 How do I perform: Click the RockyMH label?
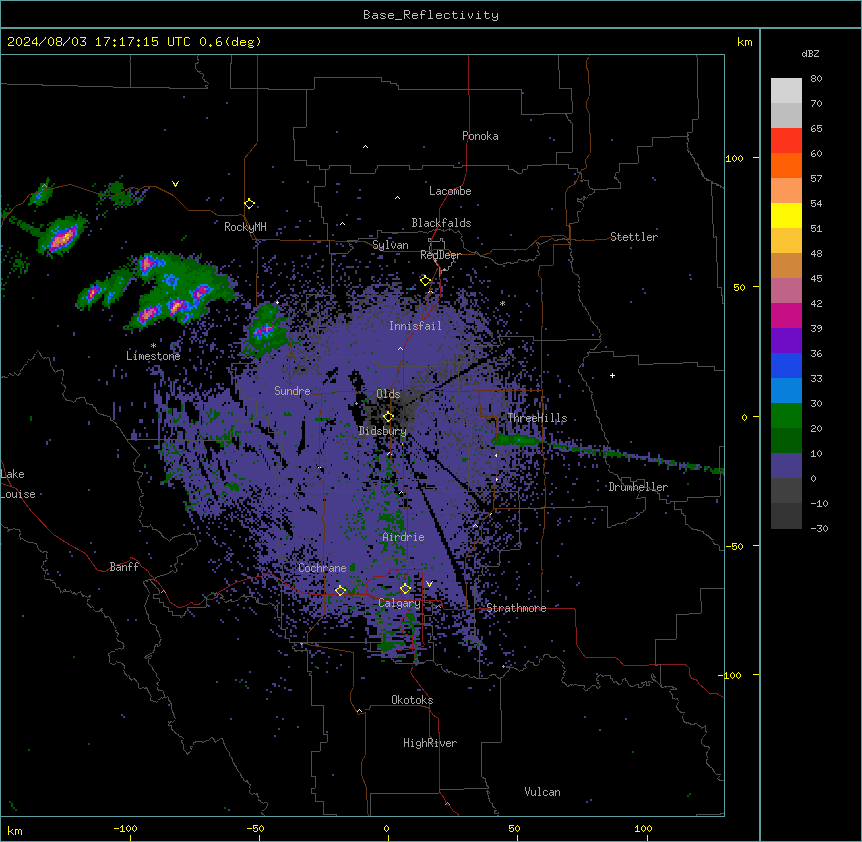pos(245,227)
